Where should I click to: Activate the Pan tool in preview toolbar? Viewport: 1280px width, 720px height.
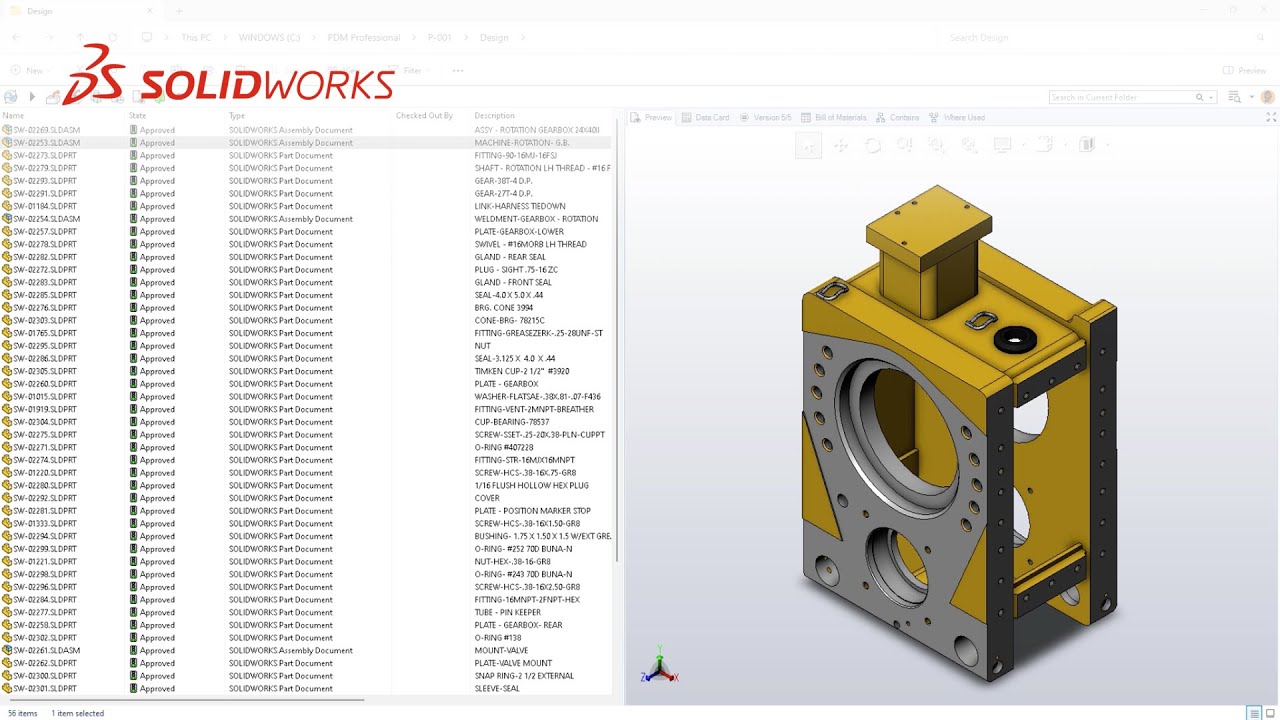[x=841, y=146]
